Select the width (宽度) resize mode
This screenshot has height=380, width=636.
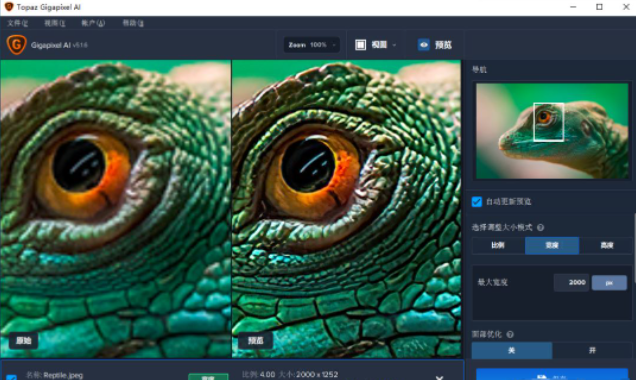pos(552,245)
